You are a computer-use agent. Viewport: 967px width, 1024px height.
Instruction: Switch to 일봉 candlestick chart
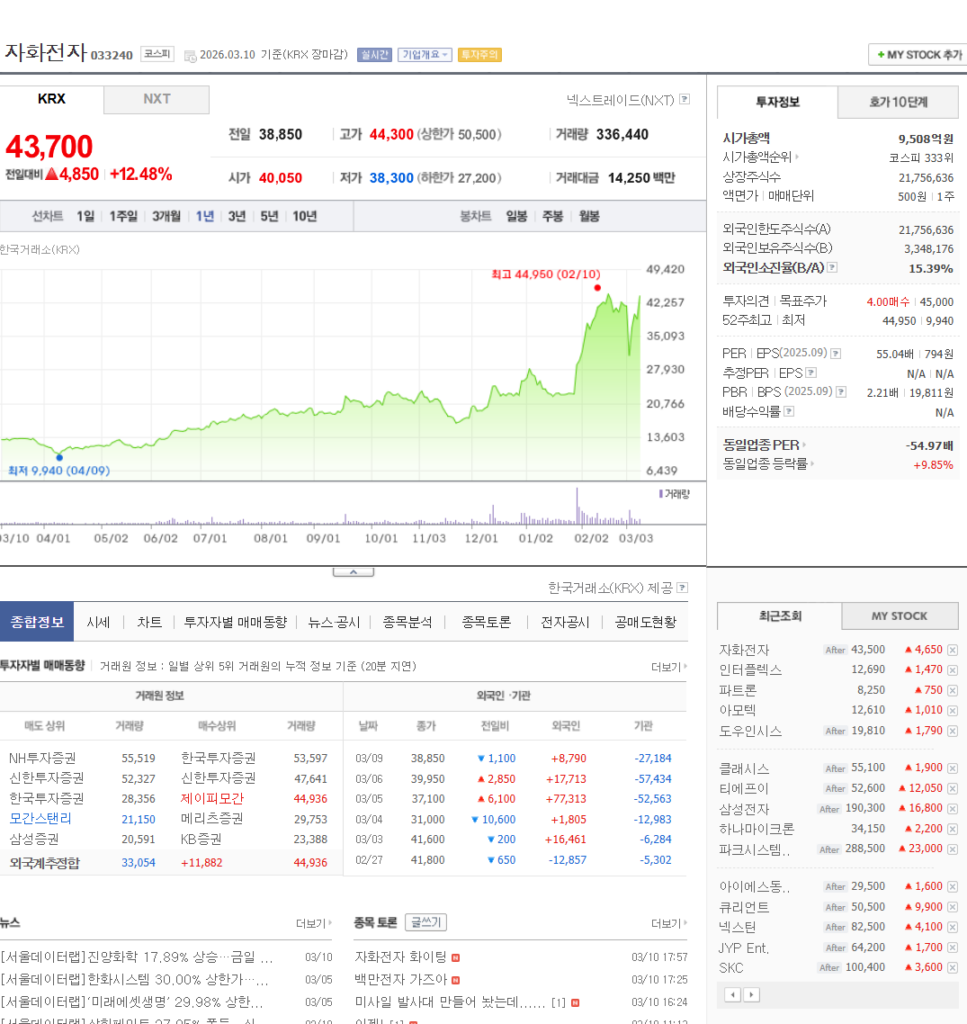pyautogui.click(x=516, y=216)
